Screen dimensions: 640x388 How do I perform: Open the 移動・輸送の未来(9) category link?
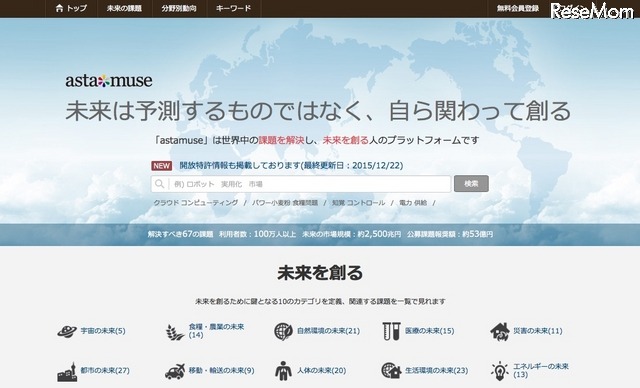tap(221, 370)
